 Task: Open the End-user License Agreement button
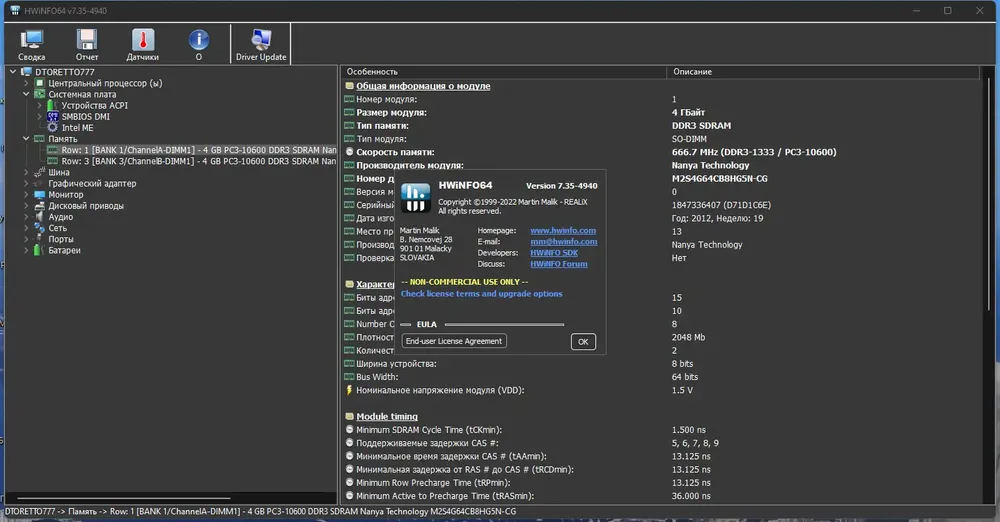coord(453,341)
